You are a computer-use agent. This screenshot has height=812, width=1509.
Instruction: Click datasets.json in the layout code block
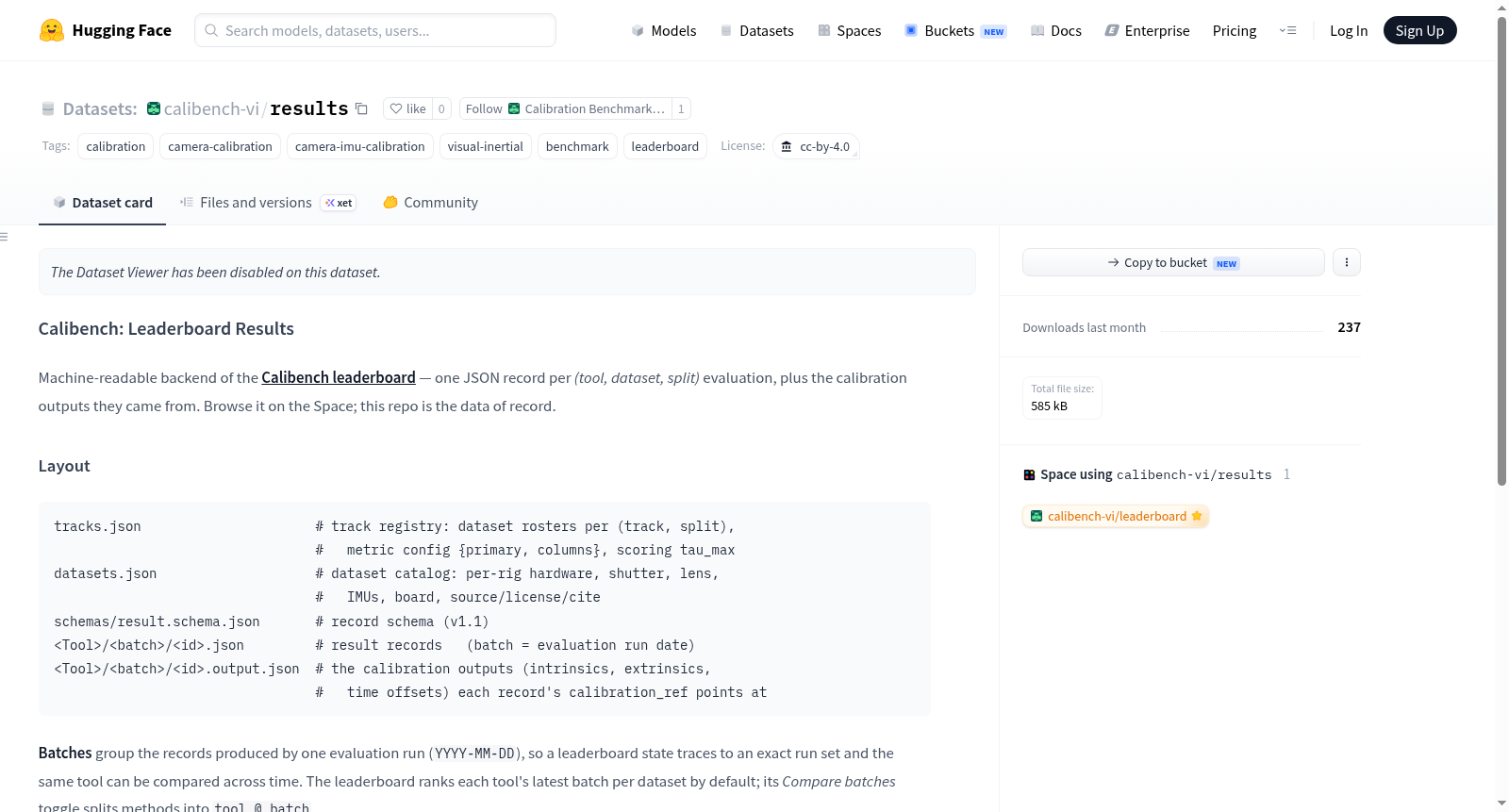[106, 573]
